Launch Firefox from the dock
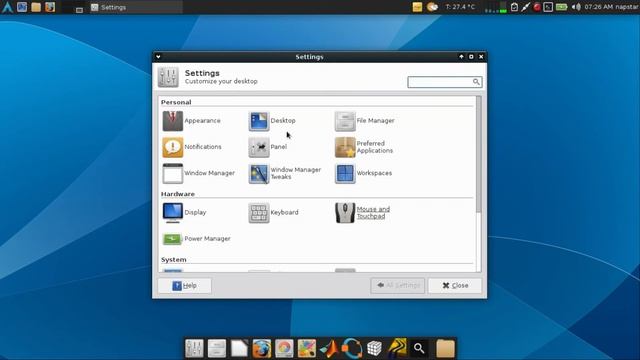 pos(262,349)
